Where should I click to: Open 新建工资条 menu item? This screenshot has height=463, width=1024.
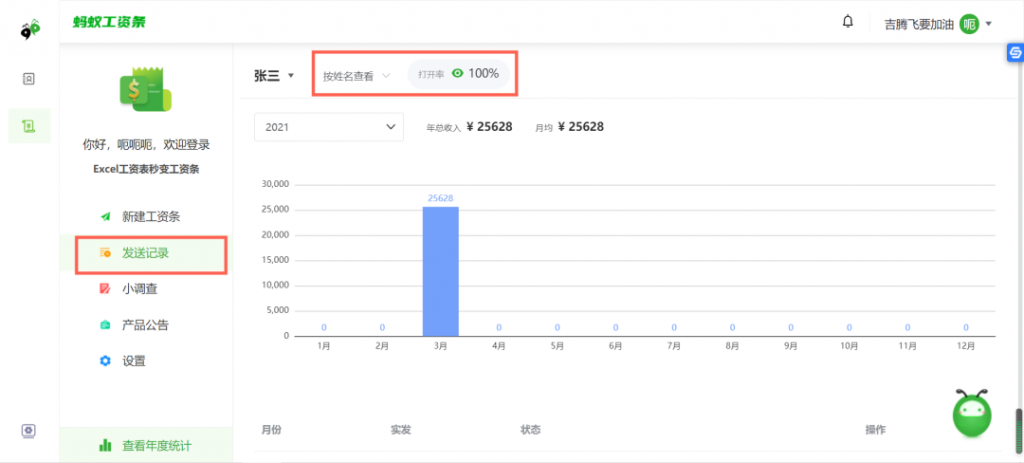click(x=150, y=217)
